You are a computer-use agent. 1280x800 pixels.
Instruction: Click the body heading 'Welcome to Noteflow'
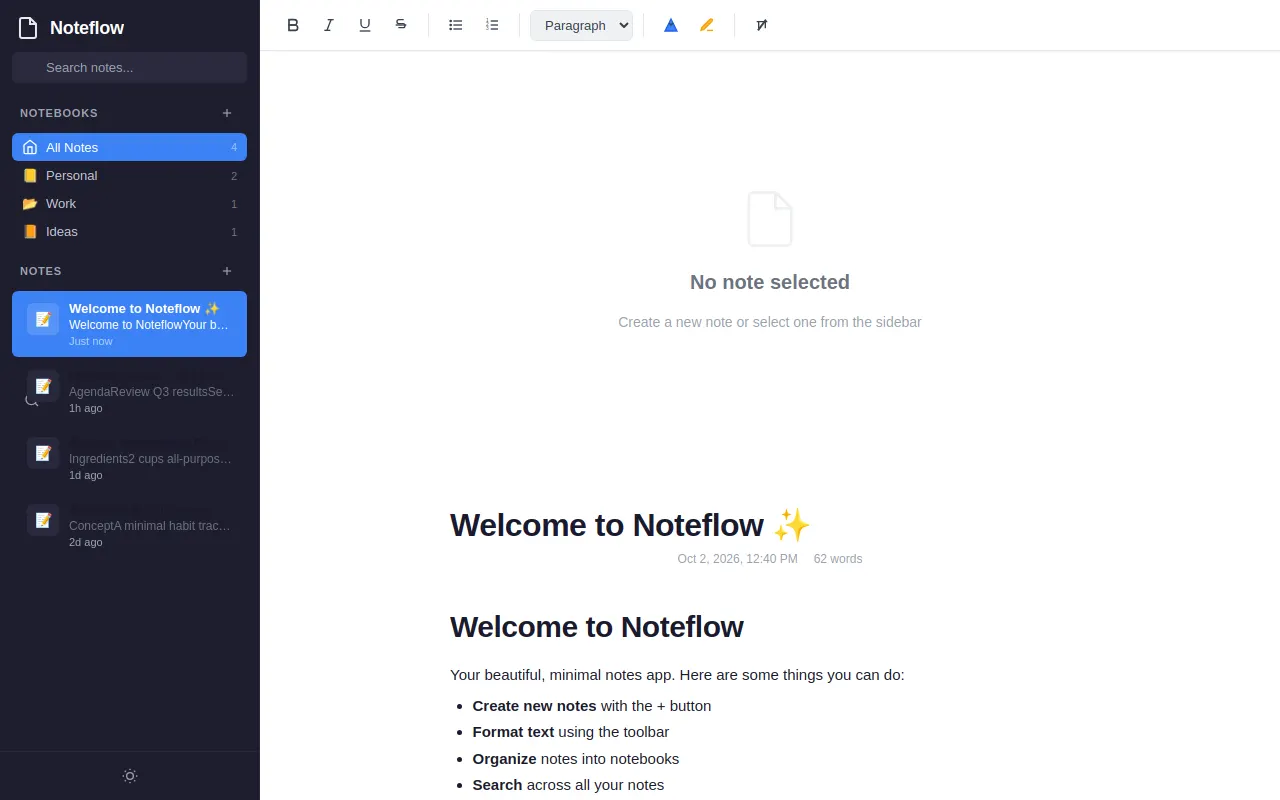(597, 627)
